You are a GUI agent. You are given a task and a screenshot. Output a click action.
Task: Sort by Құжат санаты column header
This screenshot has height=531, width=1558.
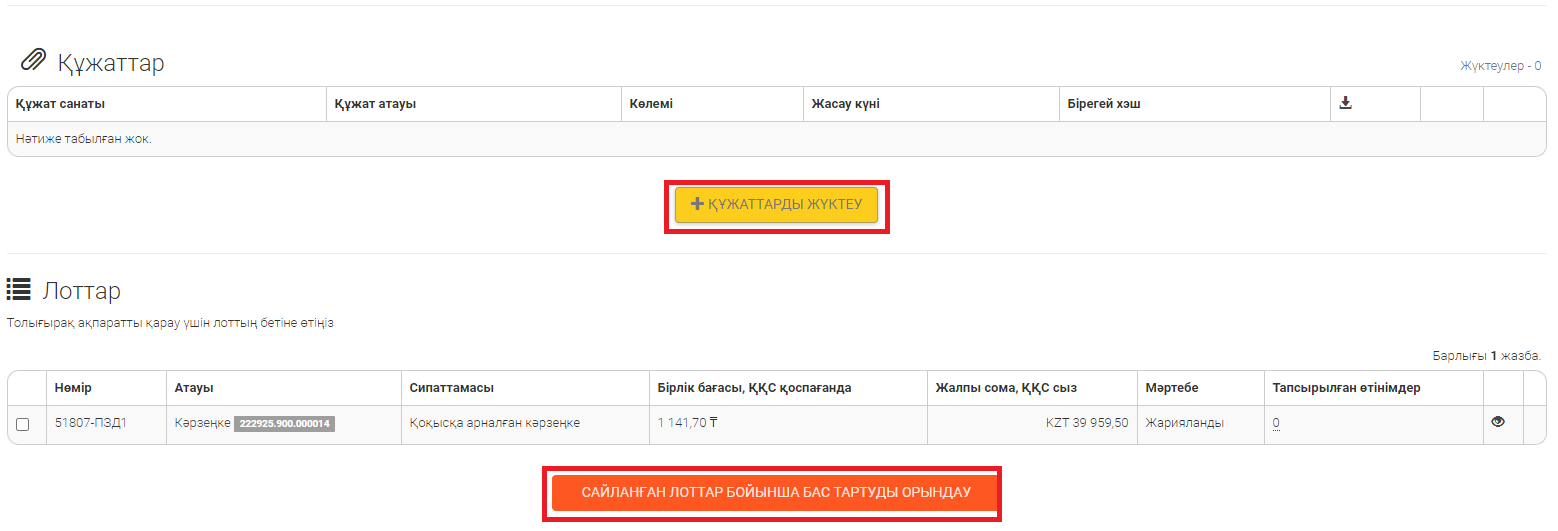pos(60,104)
